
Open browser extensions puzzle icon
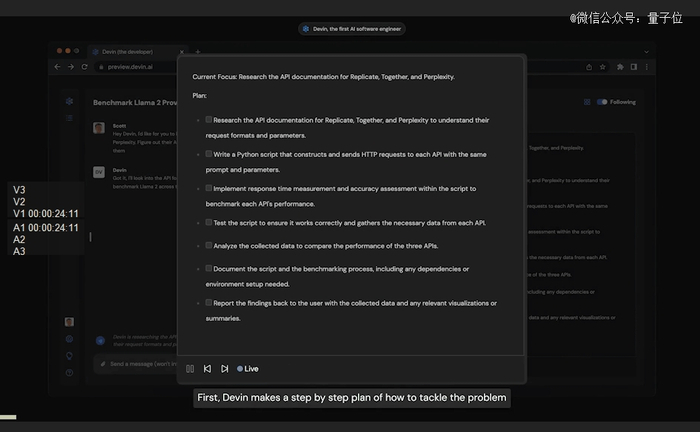tap(620, 67)
